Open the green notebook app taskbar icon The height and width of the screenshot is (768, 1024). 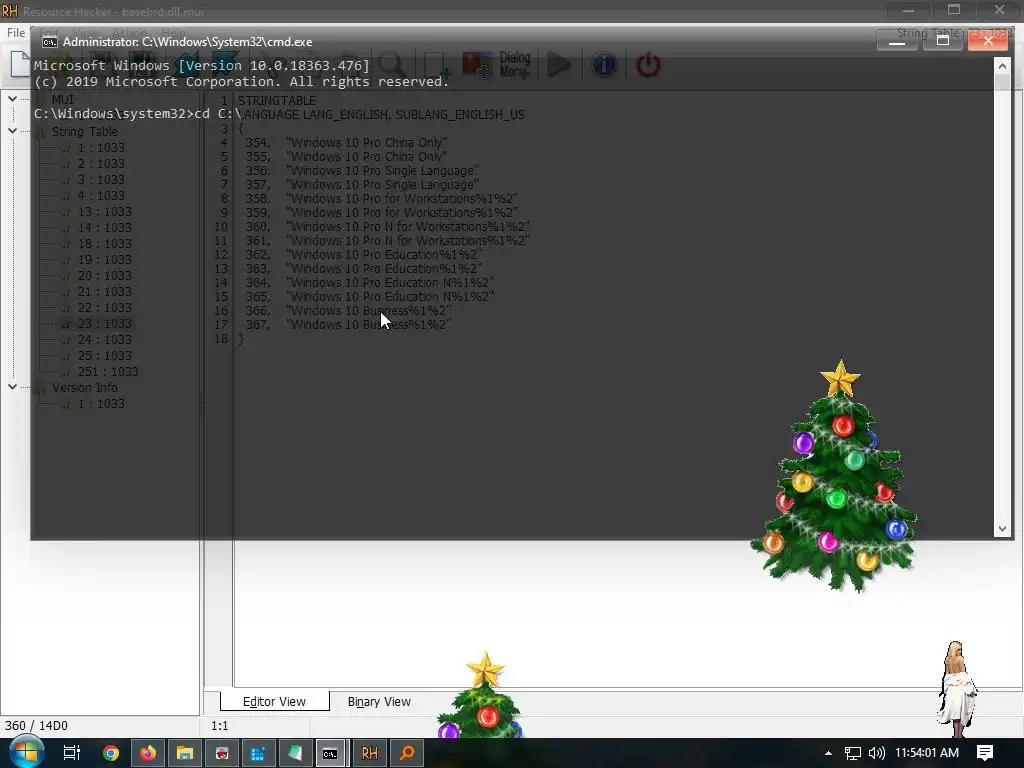(x=295, y=753)
